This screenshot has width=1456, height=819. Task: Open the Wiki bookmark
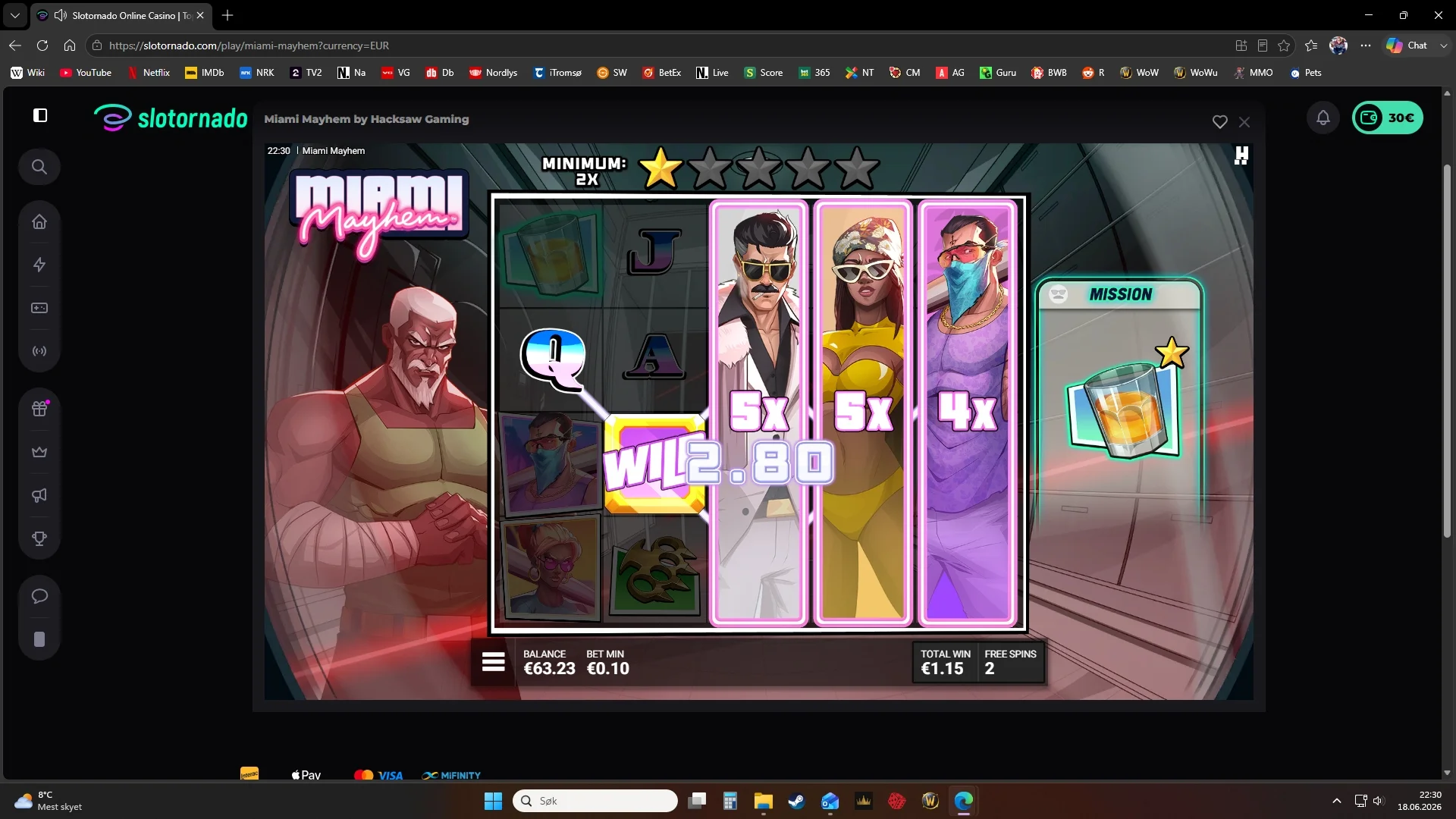click(x=28, y=73)
